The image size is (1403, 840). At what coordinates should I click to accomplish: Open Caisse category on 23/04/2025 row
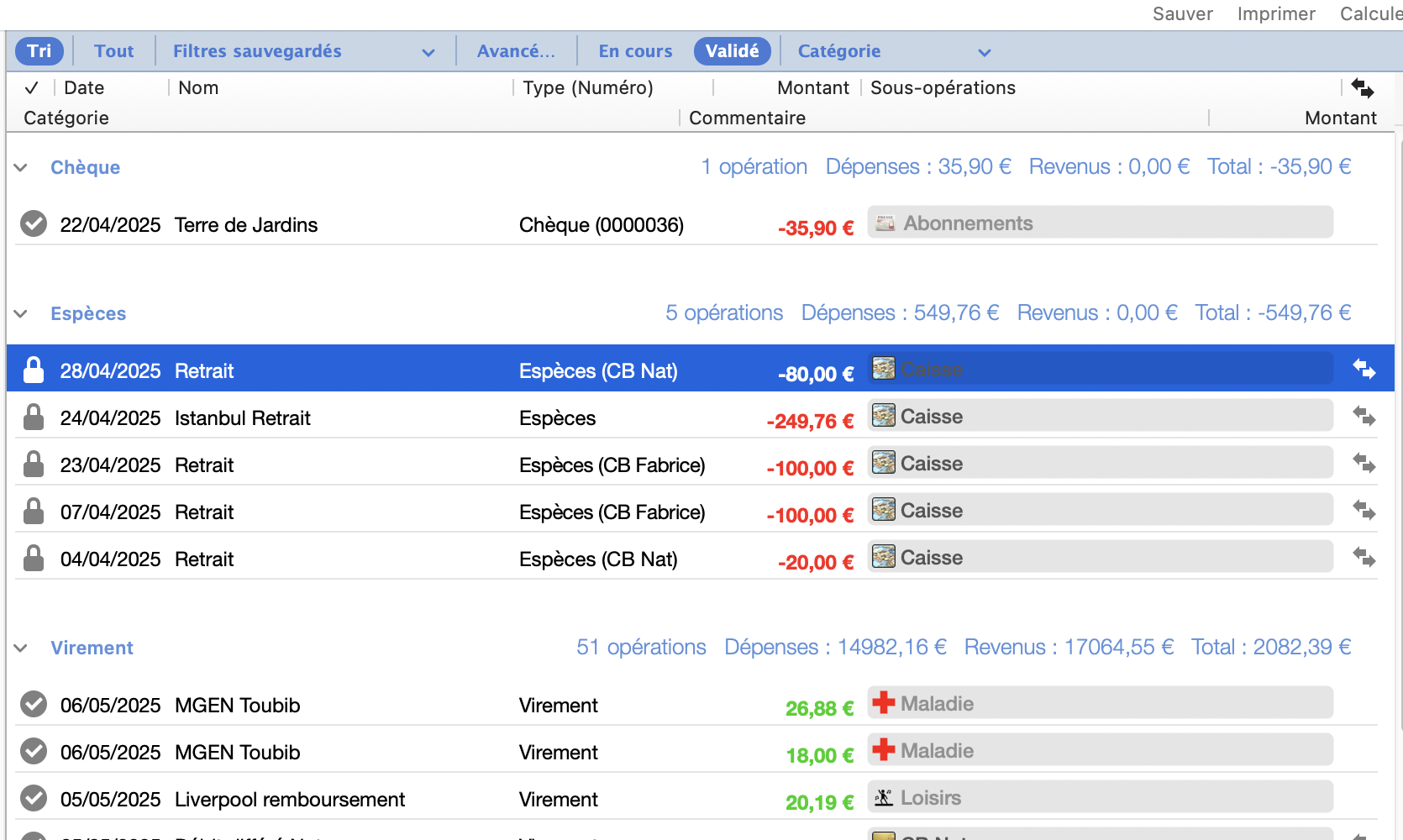point(1101,463)
